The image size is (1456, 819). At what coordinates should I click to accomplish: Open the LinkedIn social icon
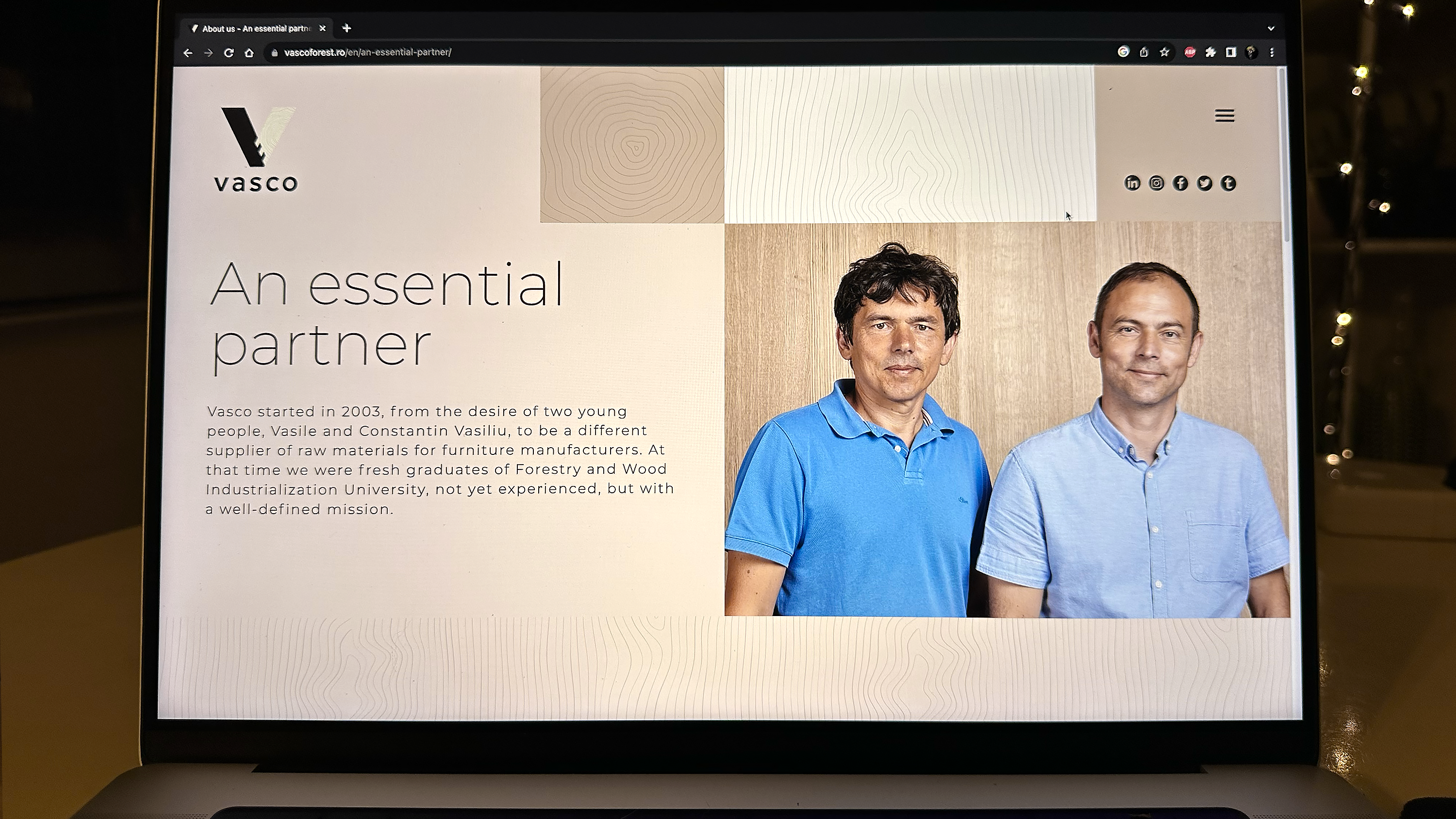click(x=1132, y=183)
